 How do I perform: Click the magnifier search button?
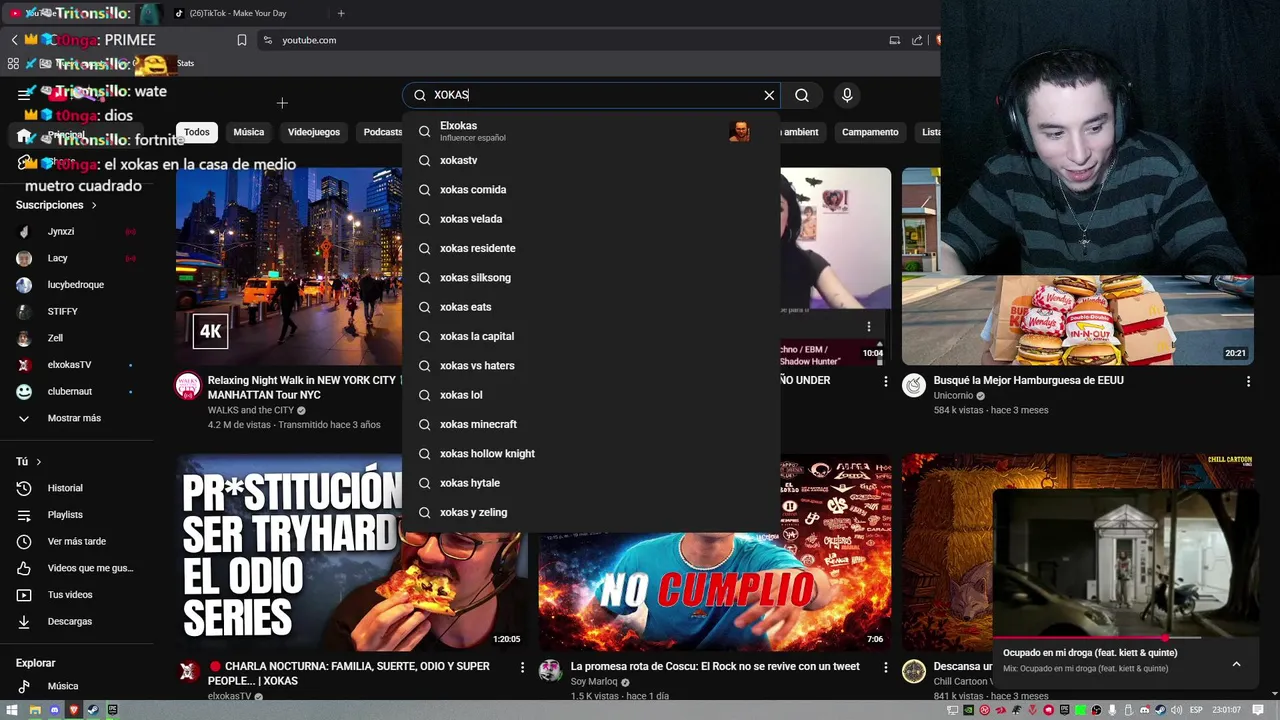tap(802, 95)
